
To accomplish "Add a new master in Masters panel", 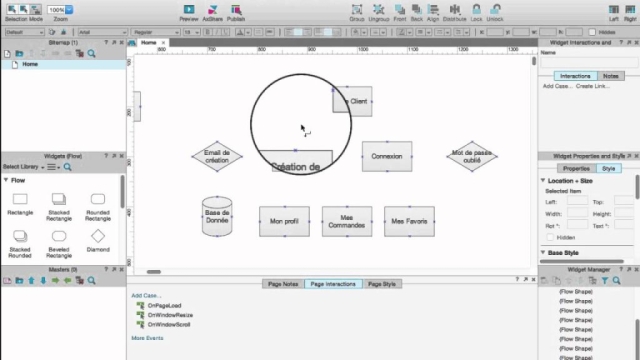I will pos(7,280).
